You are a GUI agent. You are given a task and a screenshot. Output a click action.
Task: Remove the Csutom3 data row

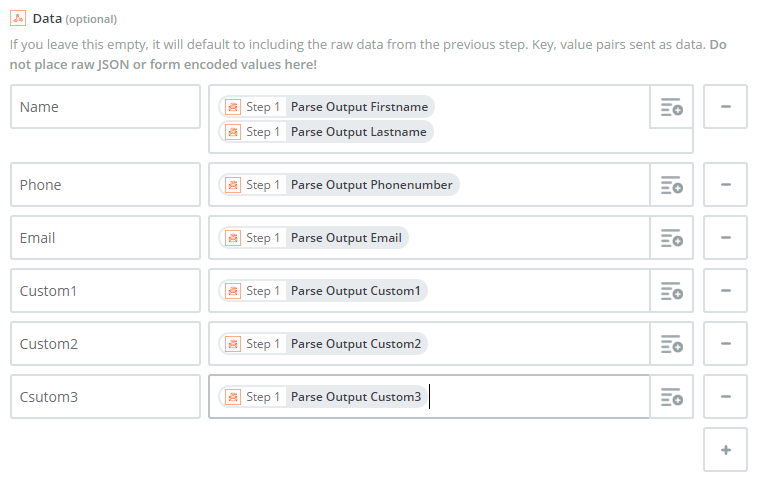(725, 397)
